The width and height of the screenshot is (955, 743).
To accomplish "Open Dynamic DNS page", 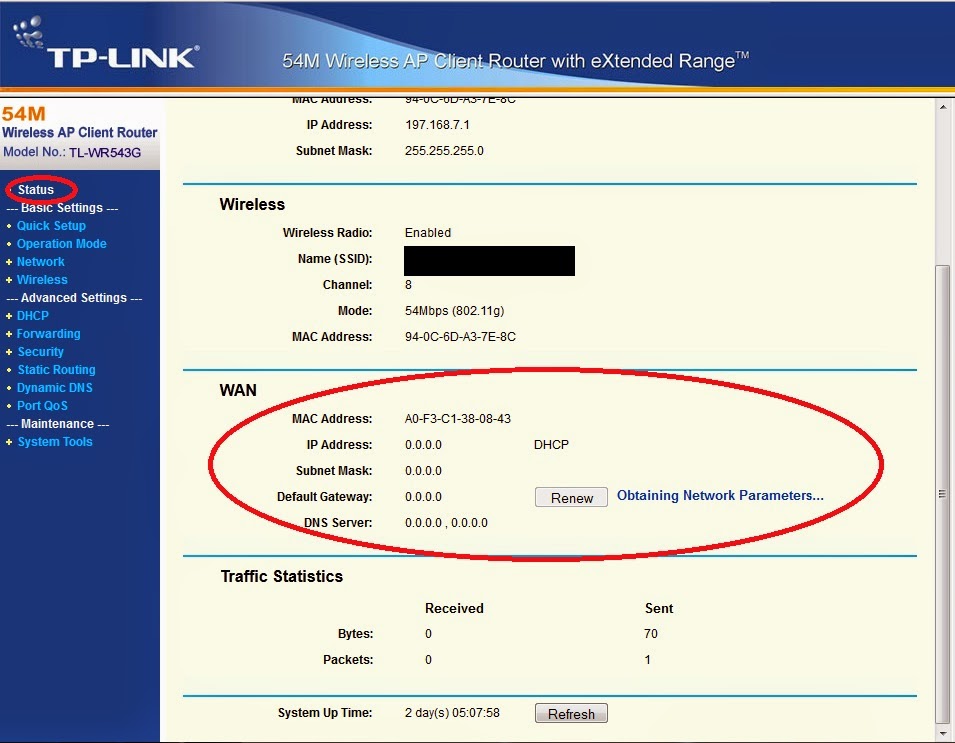I will pyautogui.click(x=55, y=387).
